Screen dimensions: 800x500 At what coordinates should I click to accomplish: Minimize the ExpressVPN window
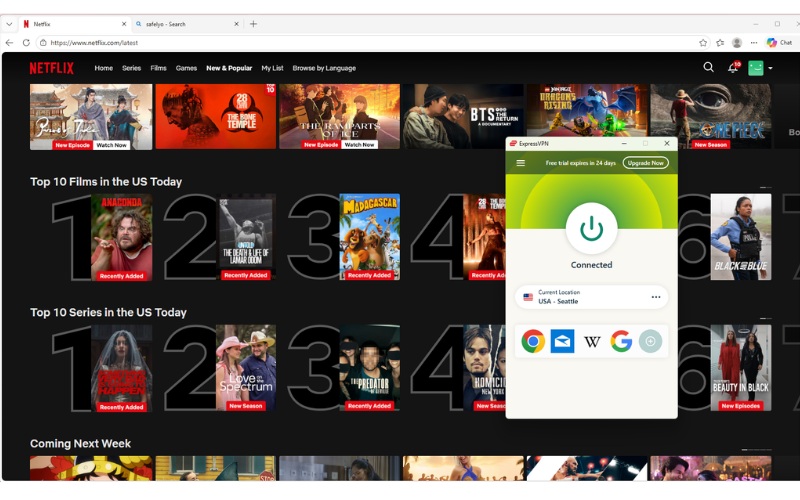point(624,143)
